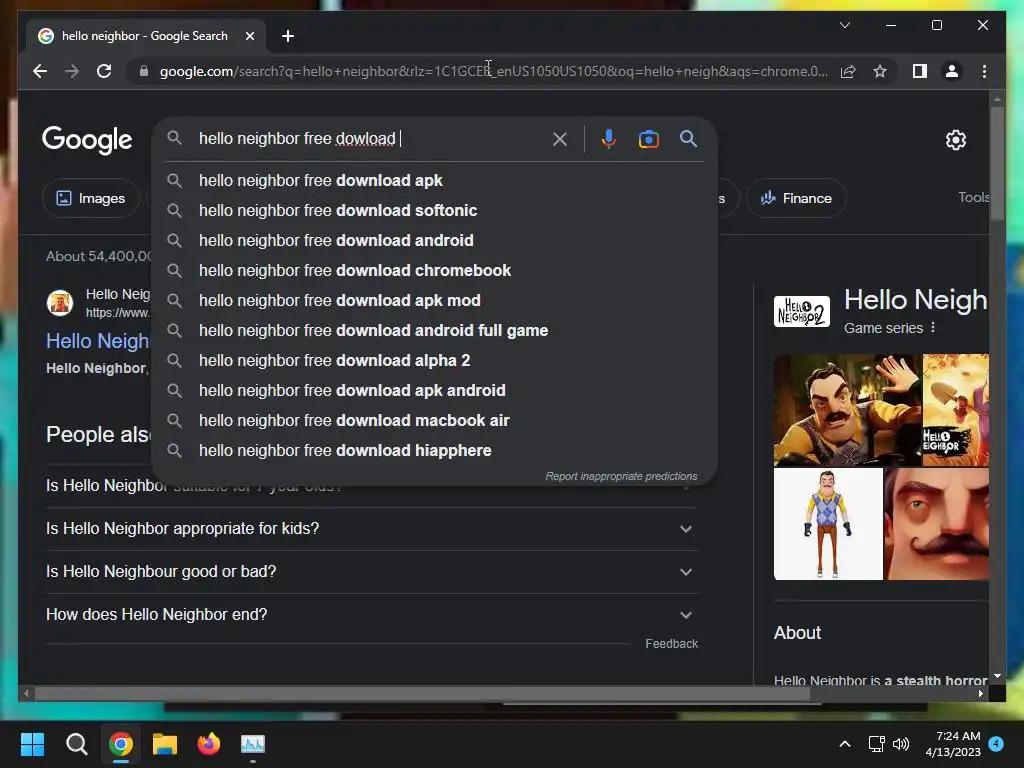
Task: Close the hello neighbor Google Search tab
Action: (x=249, y=36)
